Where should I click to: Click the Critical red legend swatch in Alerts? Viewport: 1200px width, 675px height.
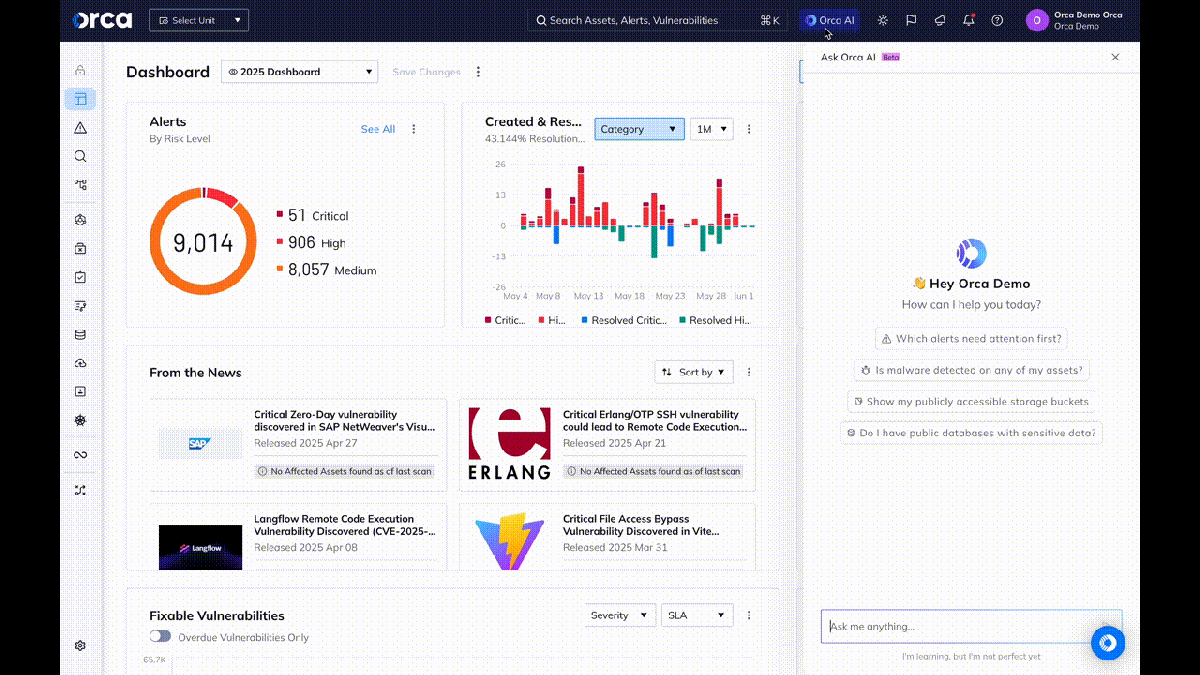280,215
